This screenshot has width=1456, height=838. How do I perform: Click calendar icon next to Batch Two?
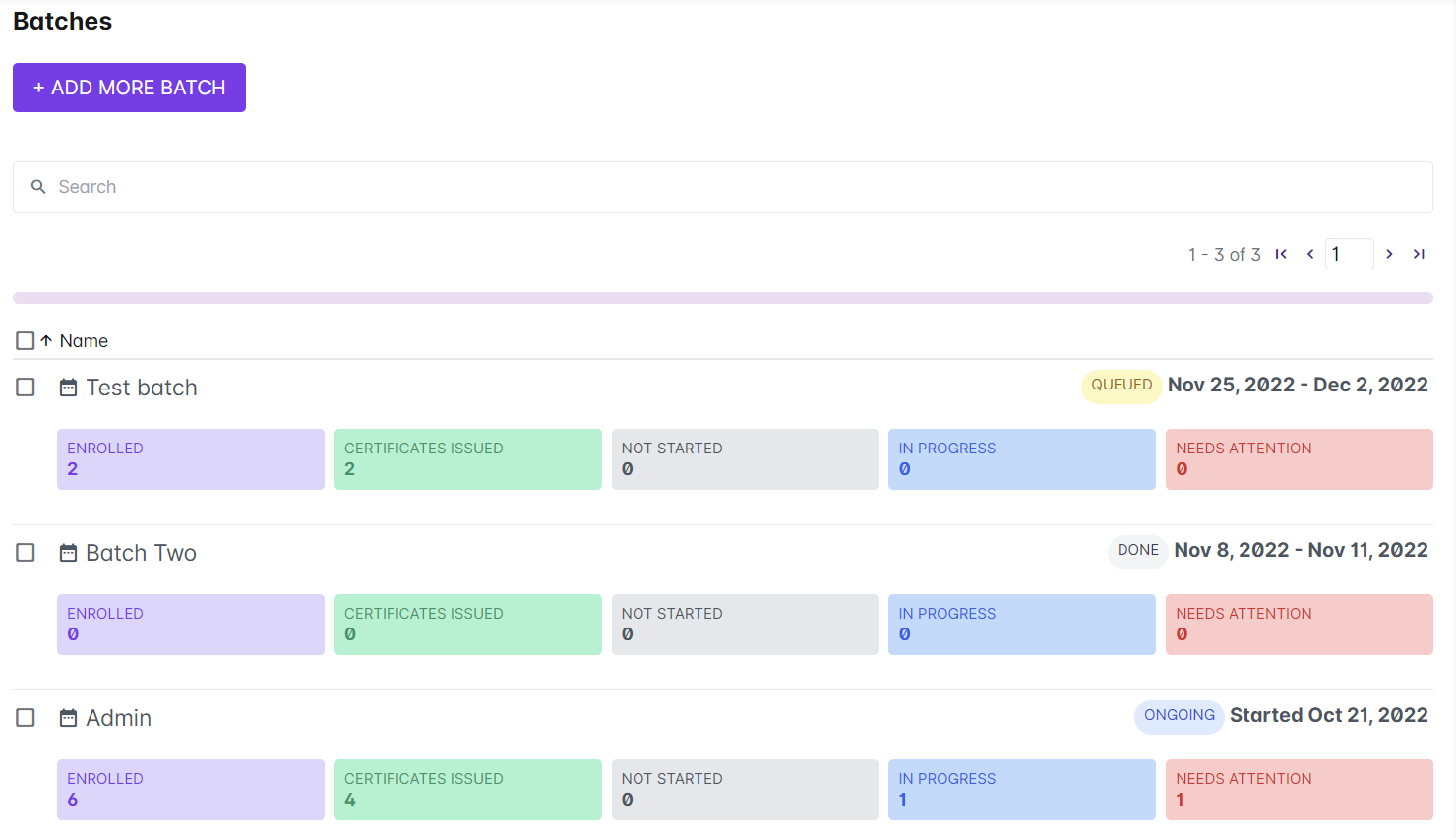(x=68, y=553)
